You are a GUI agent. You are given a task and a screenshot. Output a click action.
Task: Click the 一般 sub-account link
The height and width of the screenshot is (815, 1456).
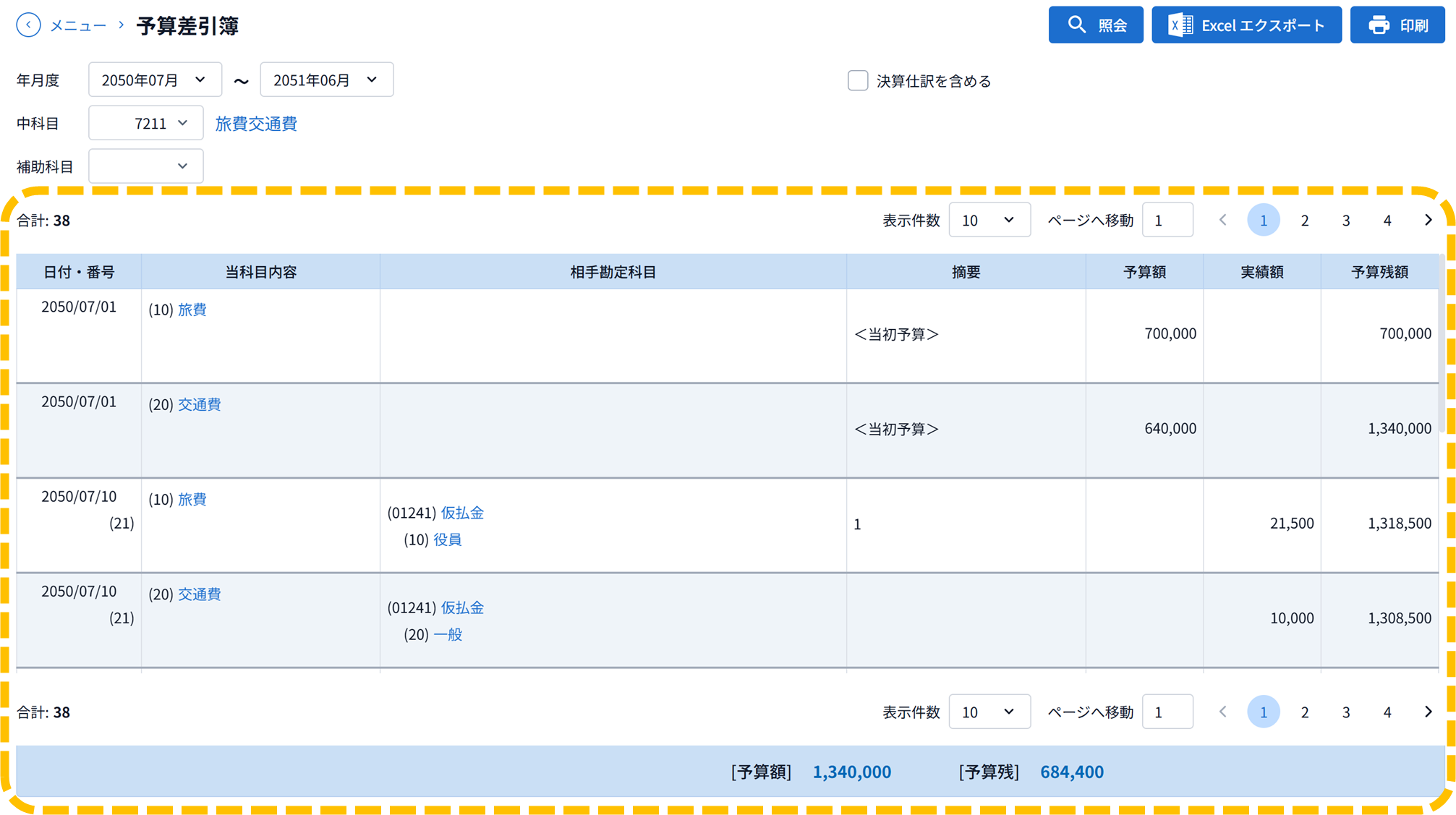pyautogui.click(x=448, y=634)
